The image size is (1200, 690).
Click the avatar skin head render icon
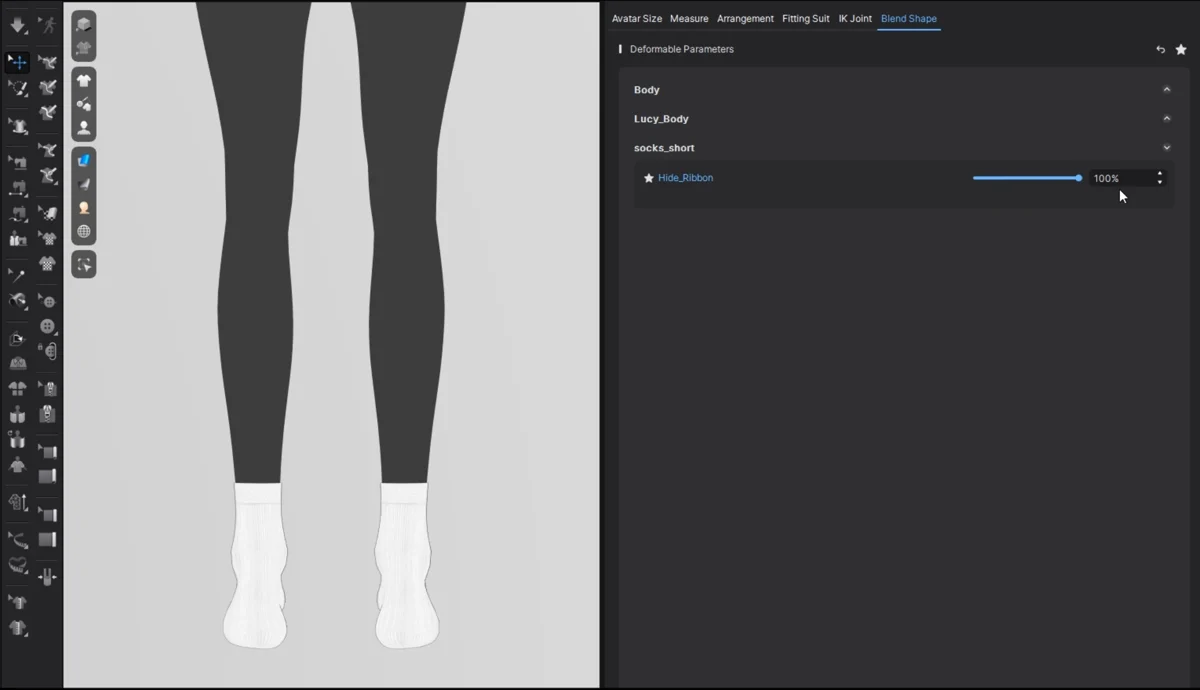[84, 208]
